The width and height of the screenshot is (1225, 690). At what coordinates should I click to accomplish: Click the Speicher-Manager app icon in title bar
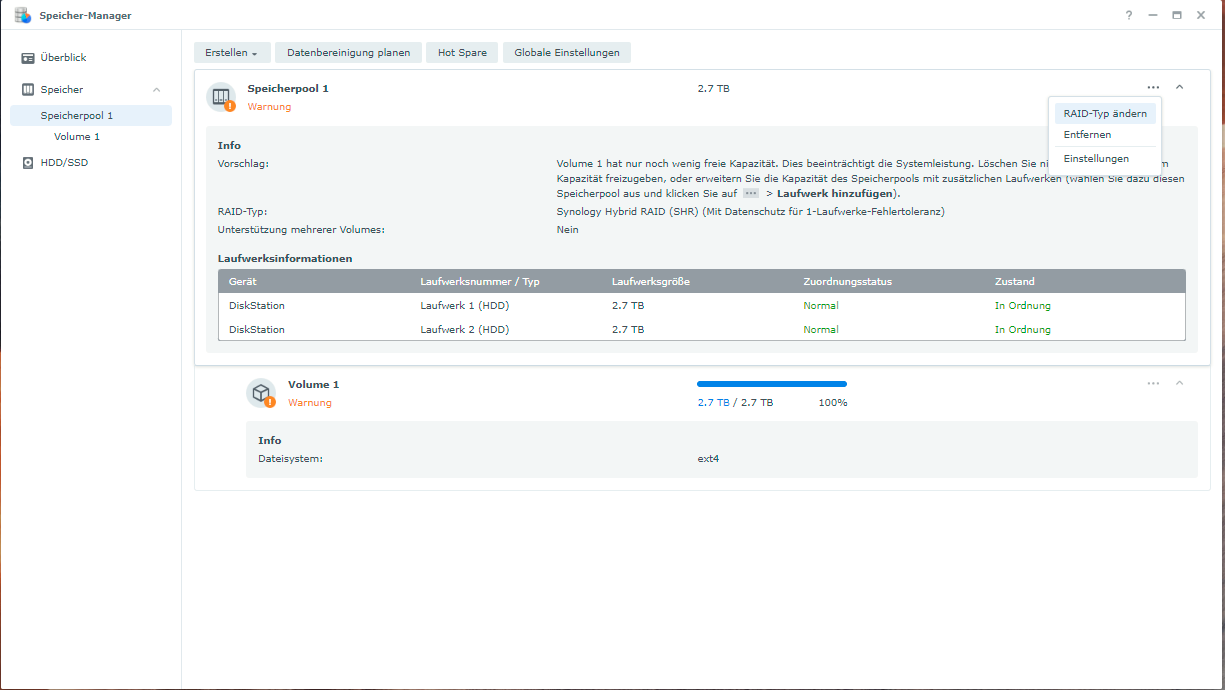point(22,15)
